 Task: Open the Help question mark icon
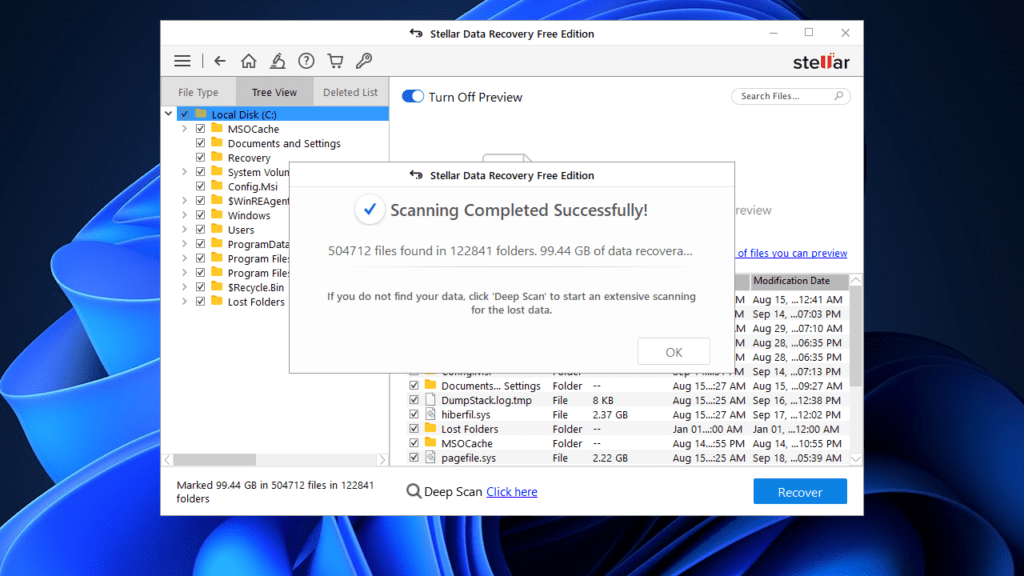click(306, 61)
